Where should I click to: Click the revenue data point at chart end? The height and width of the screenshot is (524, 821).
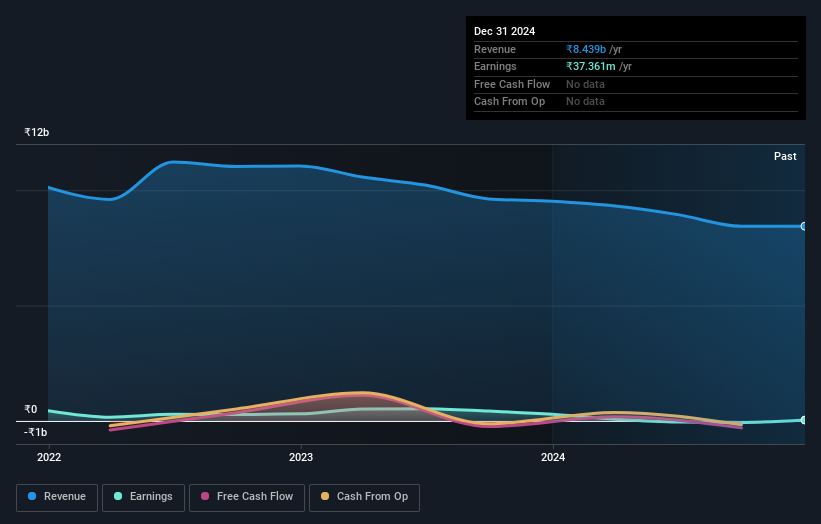[x=804, y=226]
